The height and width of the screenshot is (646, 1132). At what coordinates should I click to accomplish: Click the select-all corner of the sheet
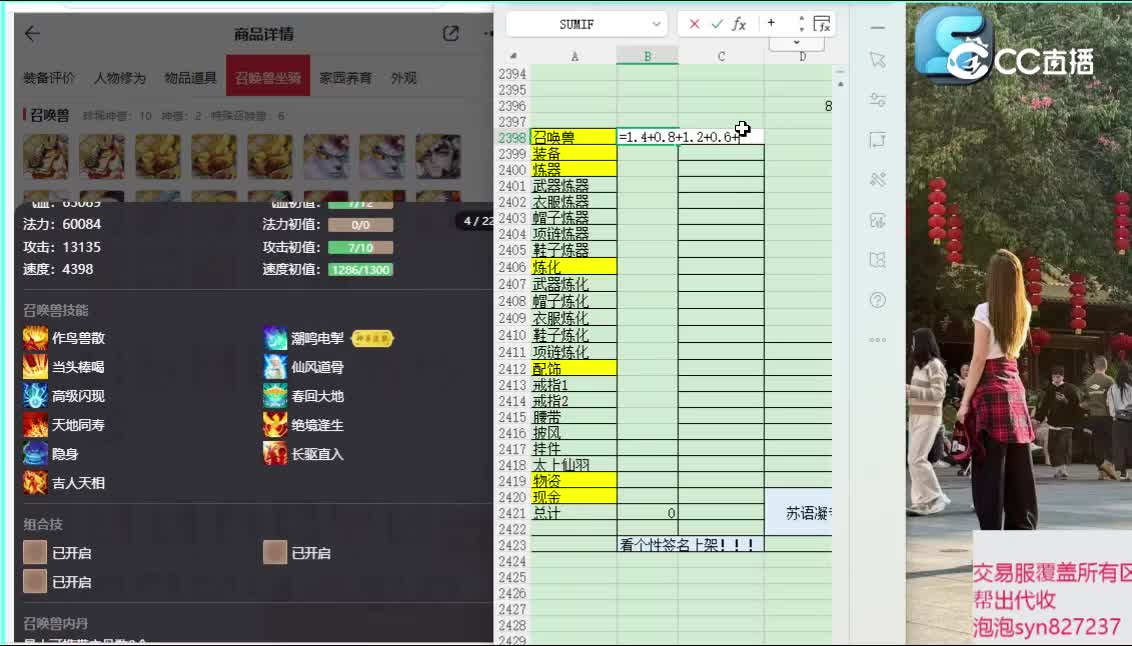coord(513,56)
